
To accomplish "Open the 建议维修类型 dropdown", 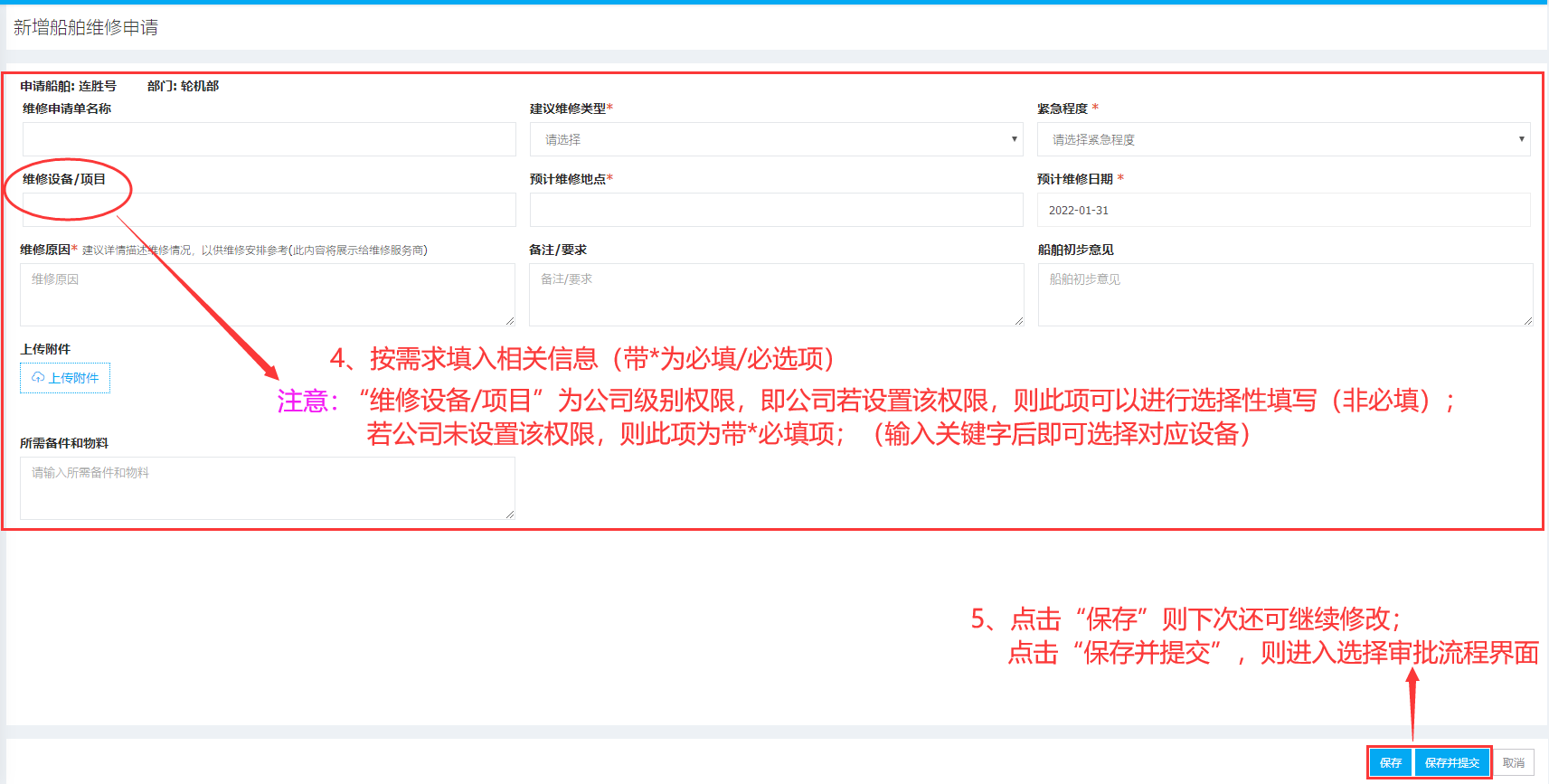I will tap(776, 139).
